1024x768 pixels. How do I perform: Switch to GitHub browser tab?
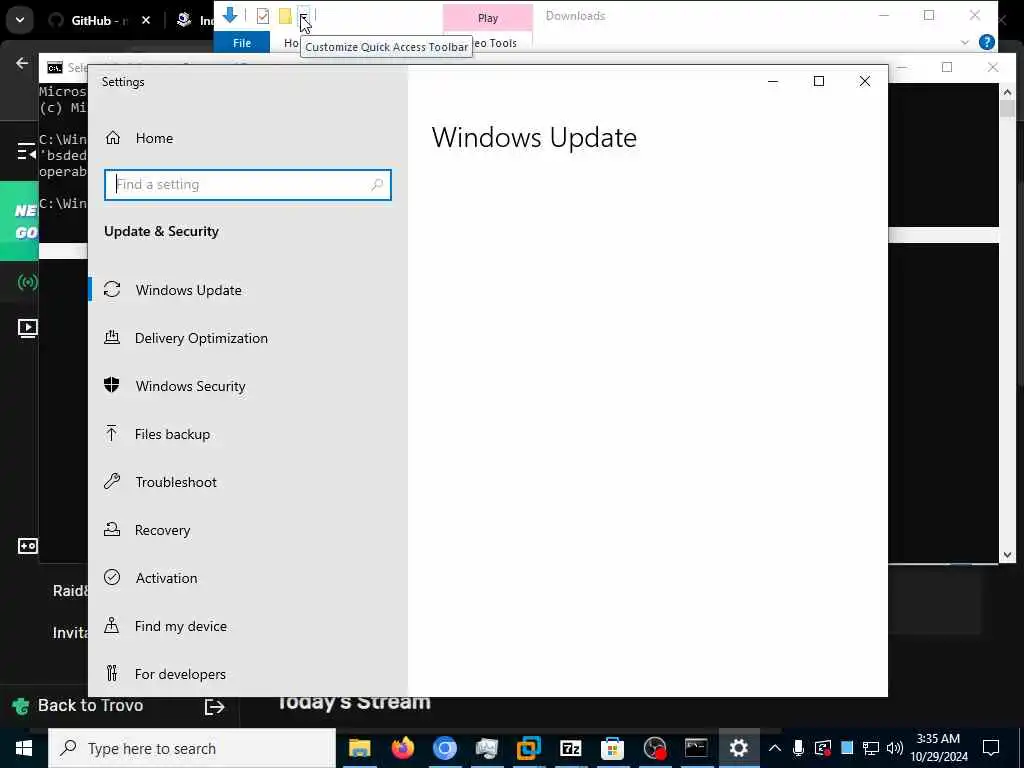point(99,21)
